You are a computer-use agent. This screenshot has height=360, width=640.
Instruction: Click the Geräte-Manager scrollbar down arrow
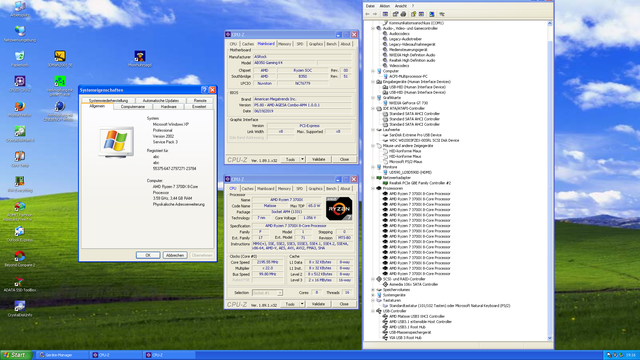pos(549,338)
